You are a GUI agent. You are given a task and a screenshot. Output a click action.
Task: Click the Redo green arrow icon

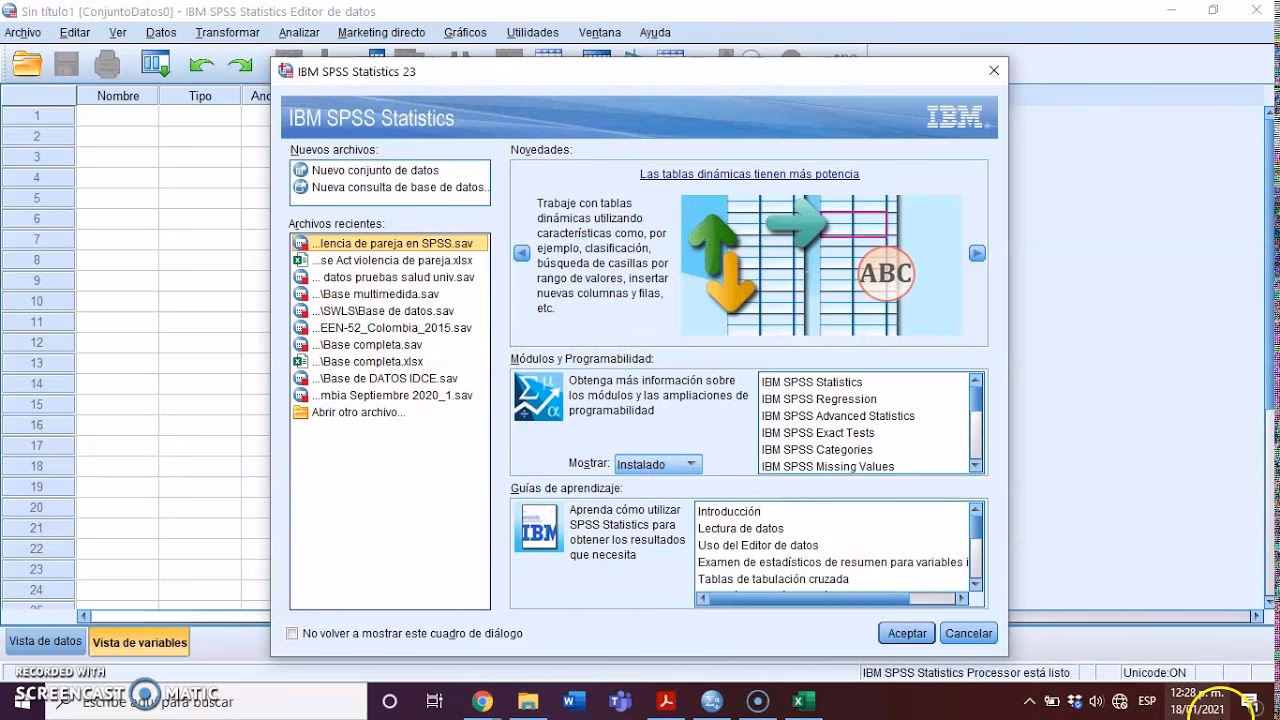(240, 65)
